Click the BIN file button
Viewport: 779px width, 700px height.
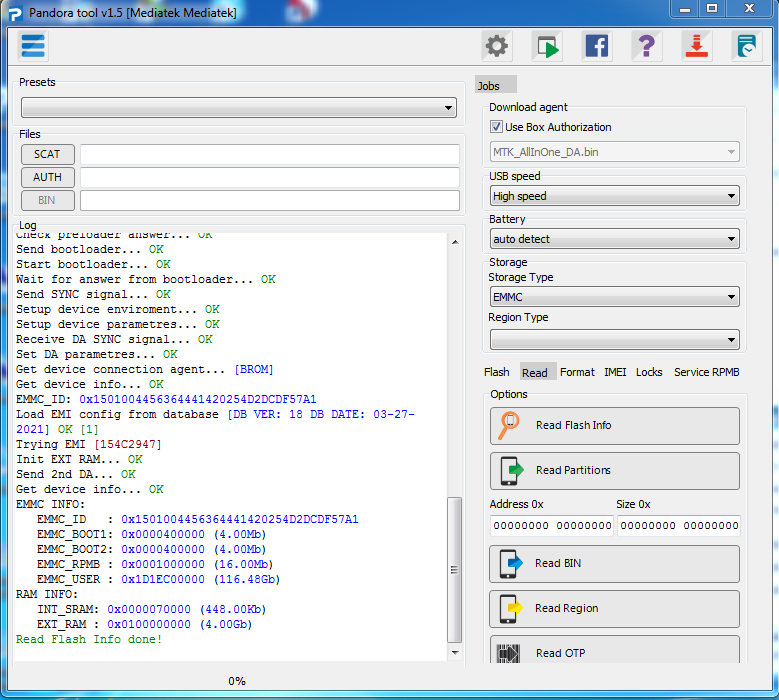pyautogui.click(x=48, y=200)
